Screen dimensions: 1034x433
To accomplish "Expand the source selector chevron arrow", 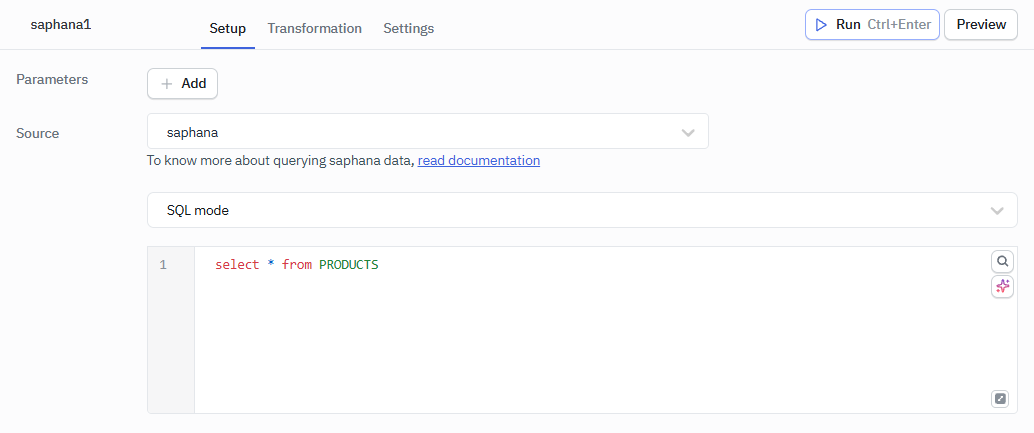I will 688,132.
